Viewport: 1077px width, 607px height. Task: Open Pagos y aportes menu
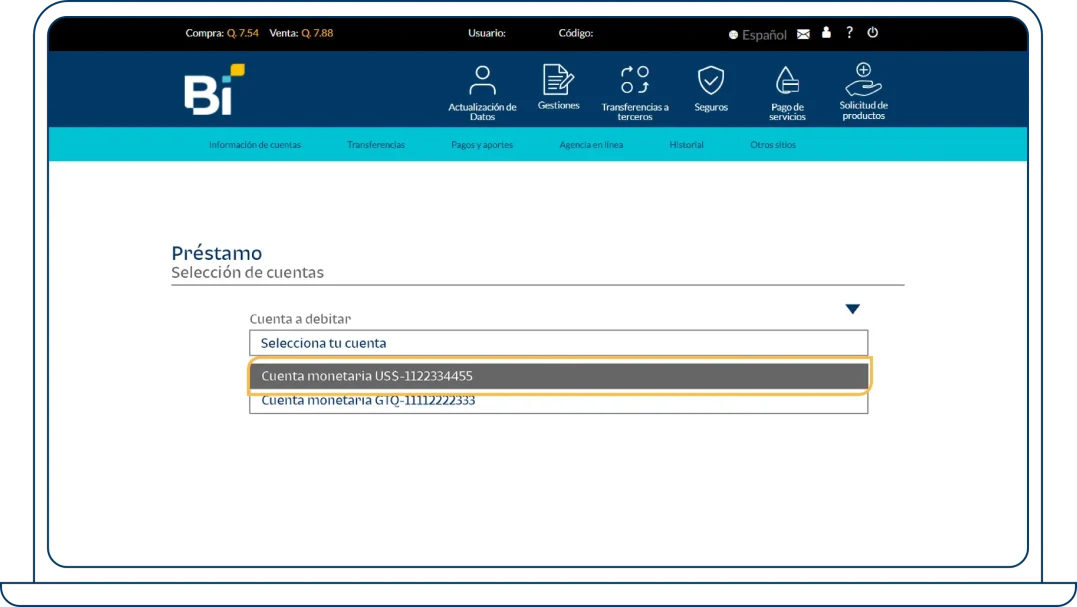click(482, 145)
